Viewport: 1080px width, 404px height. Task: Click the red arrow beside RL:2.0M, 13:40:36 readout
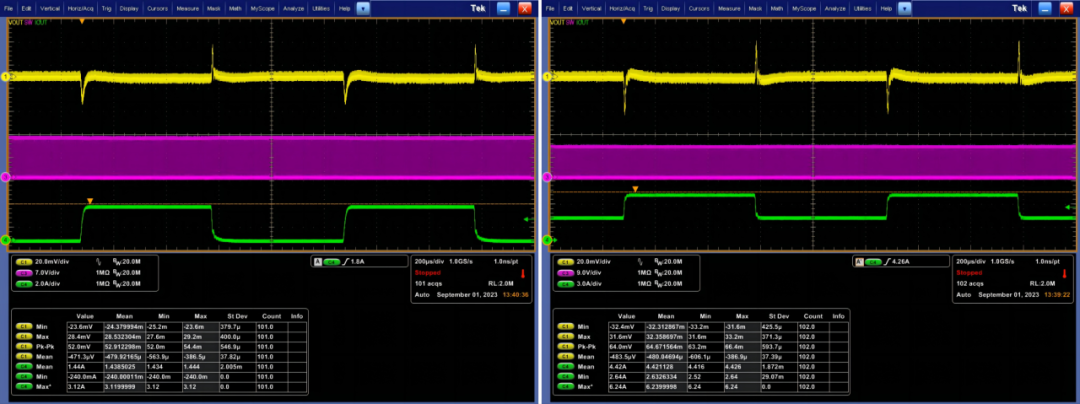tap(524, 274)
